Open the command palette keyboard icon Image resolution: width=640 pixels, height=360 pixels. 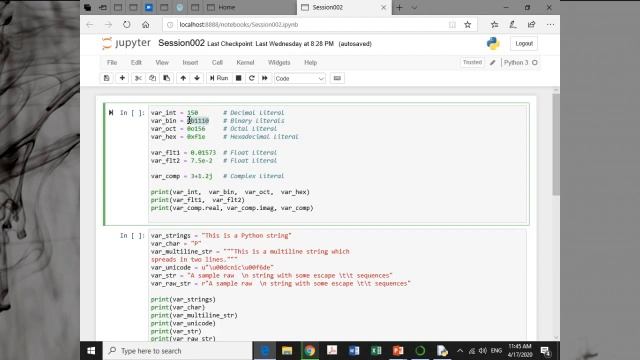pyautogui.click(x=337, y=78)
